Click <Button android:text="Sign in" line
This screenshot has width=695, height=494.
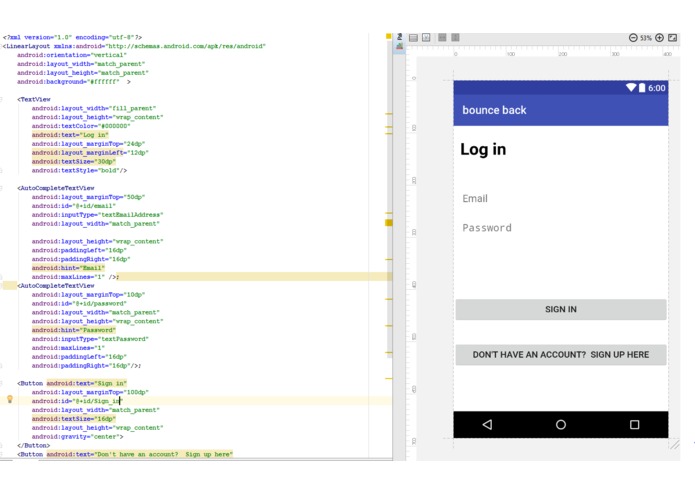pos(72,383)
